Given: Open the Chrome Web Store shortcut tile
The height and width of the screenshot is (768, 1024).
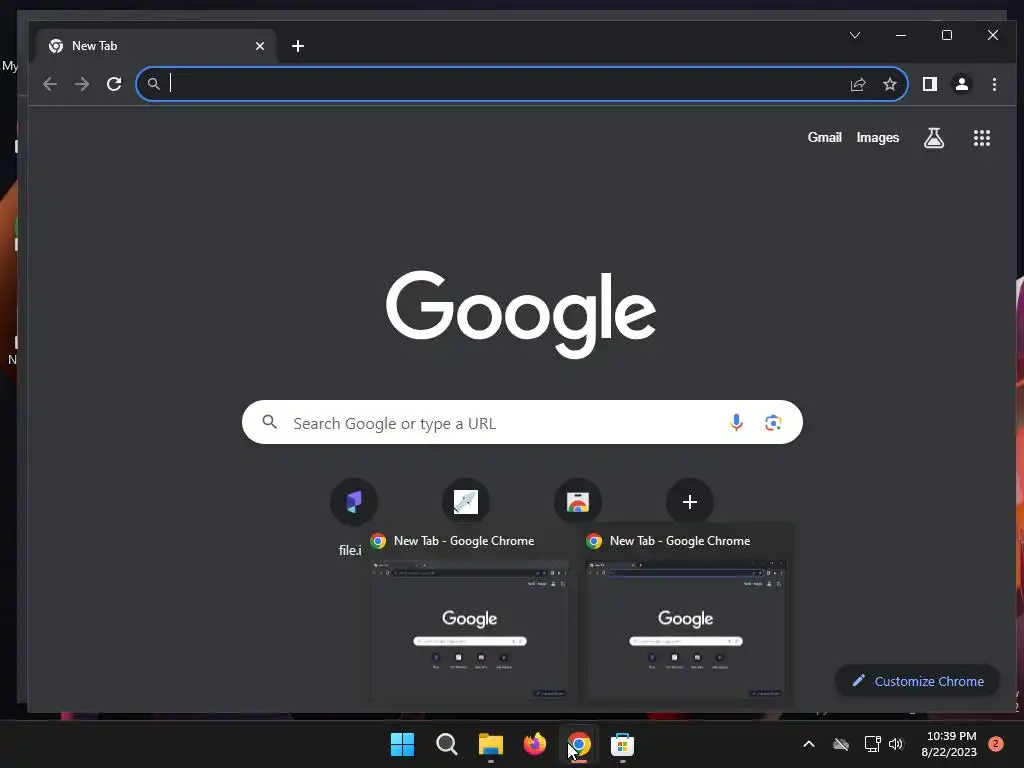Looking at the screenshot, I should 578,502.
